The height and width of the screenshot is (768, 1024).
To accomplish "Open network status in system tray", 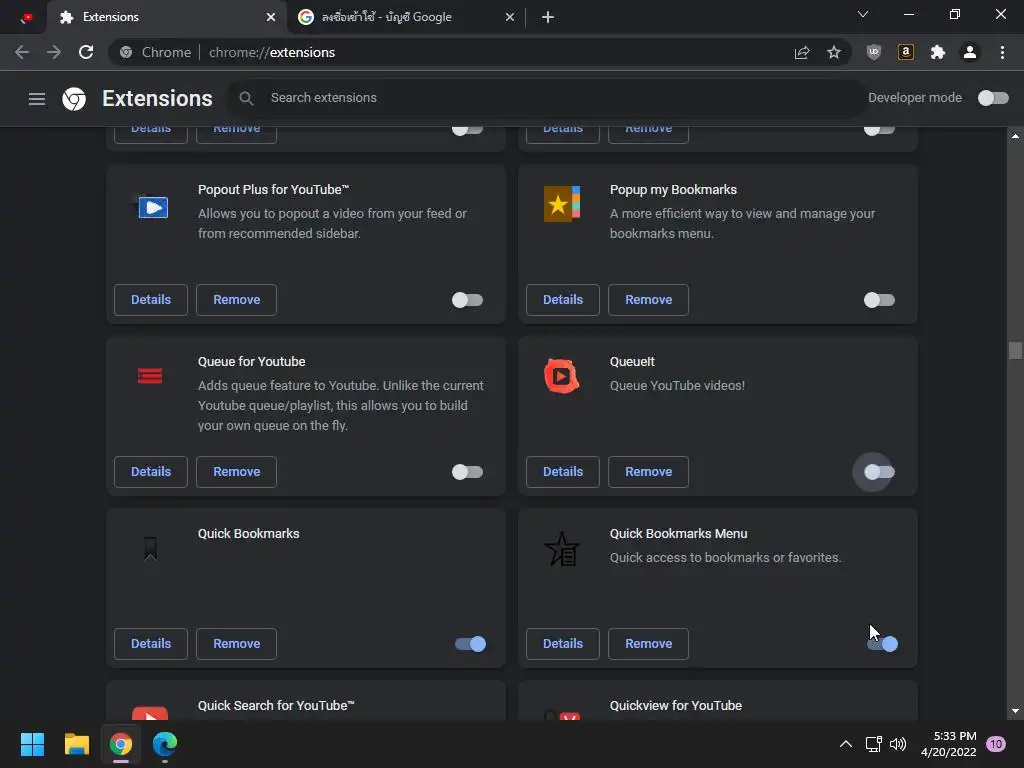I will click(873, 744).
